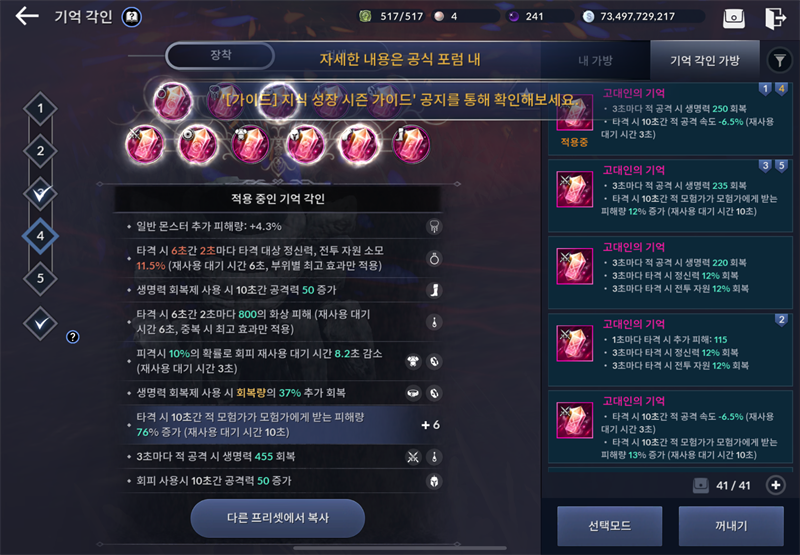Select the first top-row engraving gem slot

[x=173, y=101]
